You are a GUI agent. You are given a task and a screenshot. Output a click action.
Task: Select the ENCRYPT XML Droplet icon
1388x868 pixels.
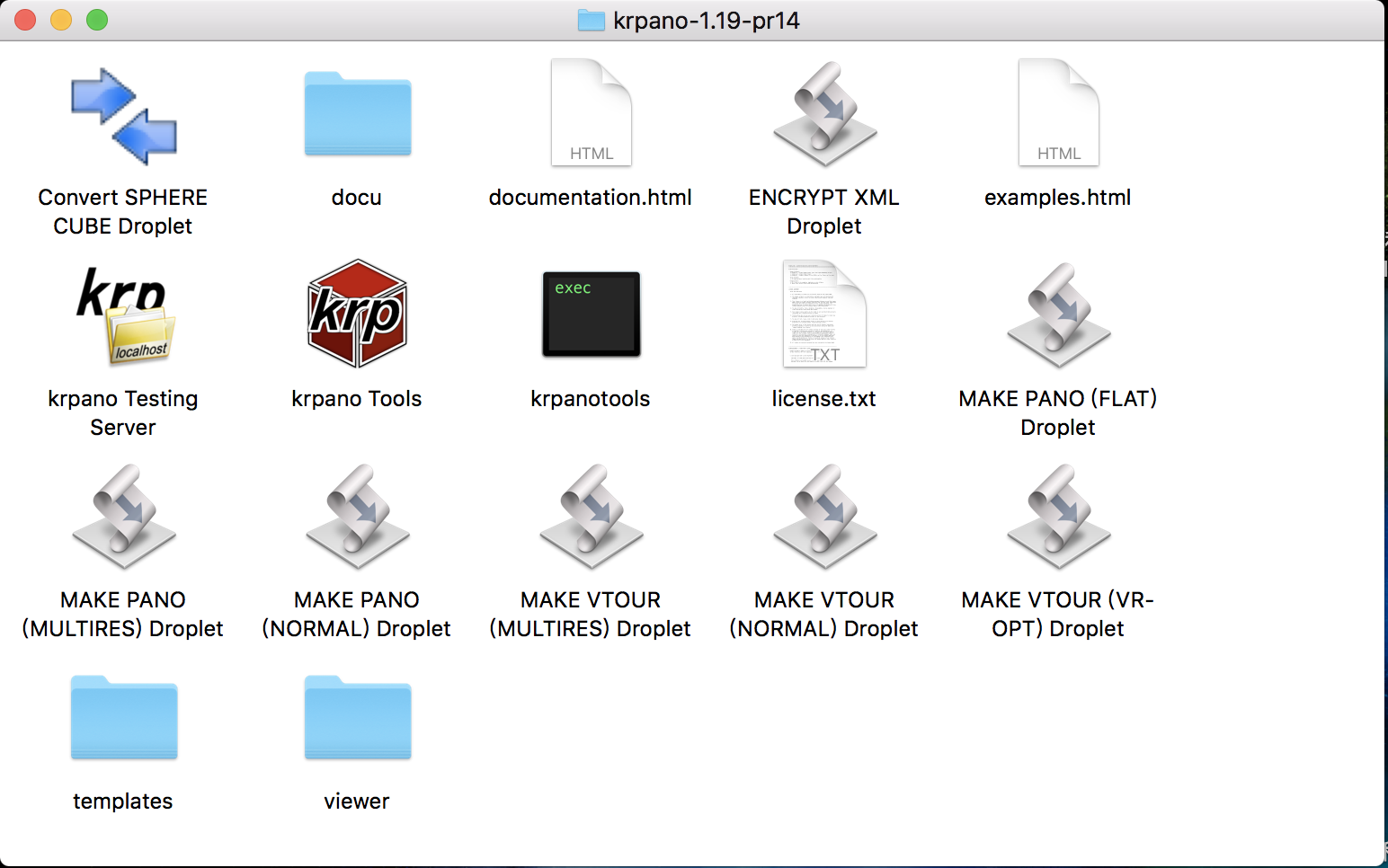(825, 113)
